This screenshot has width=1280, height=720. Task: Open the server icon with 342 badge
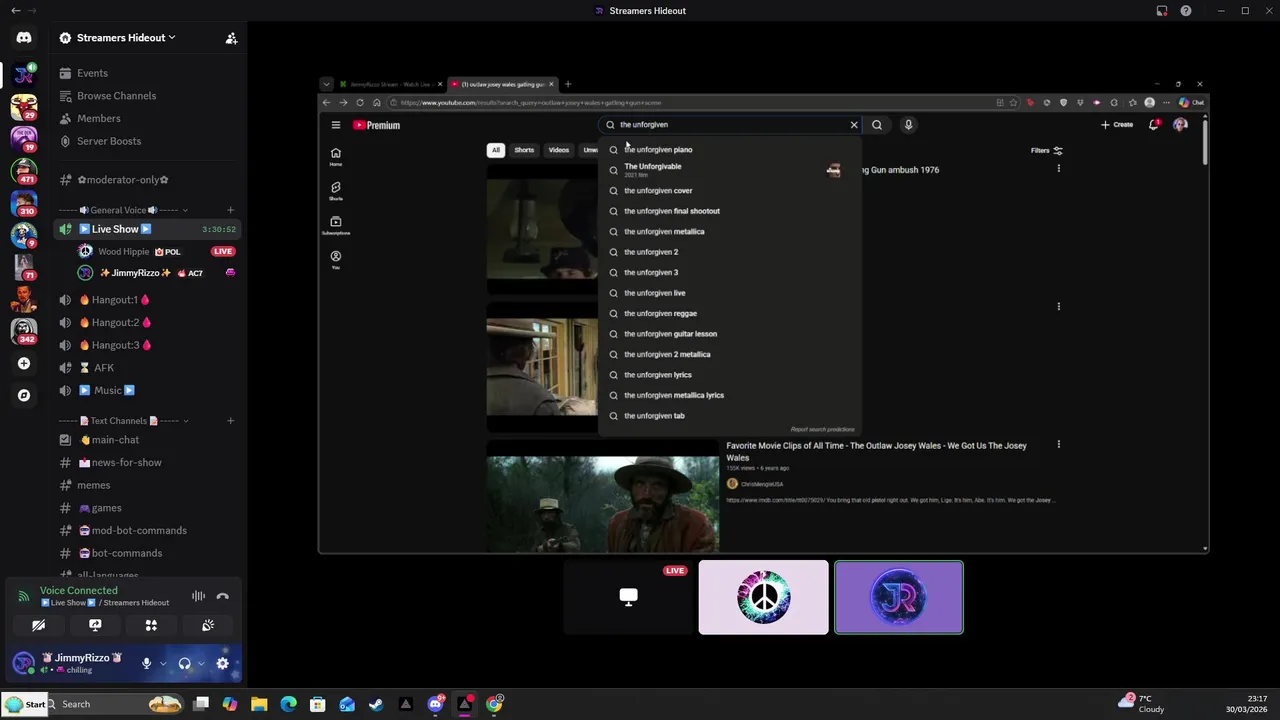[24, 330]
